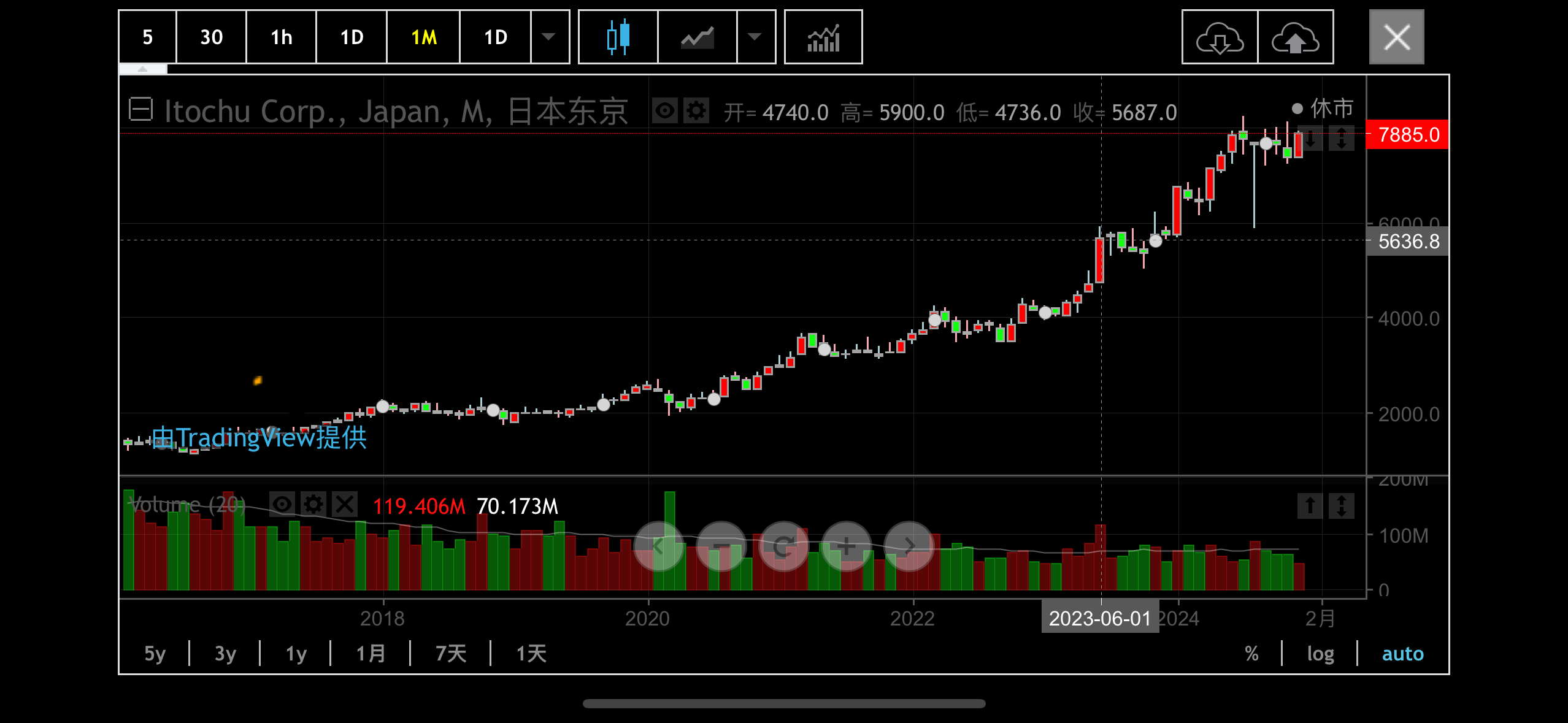Image resolution: width=1568 pixels, height=723 pixels.
Task: Move main price pane down
Action: pos(1310,138)
